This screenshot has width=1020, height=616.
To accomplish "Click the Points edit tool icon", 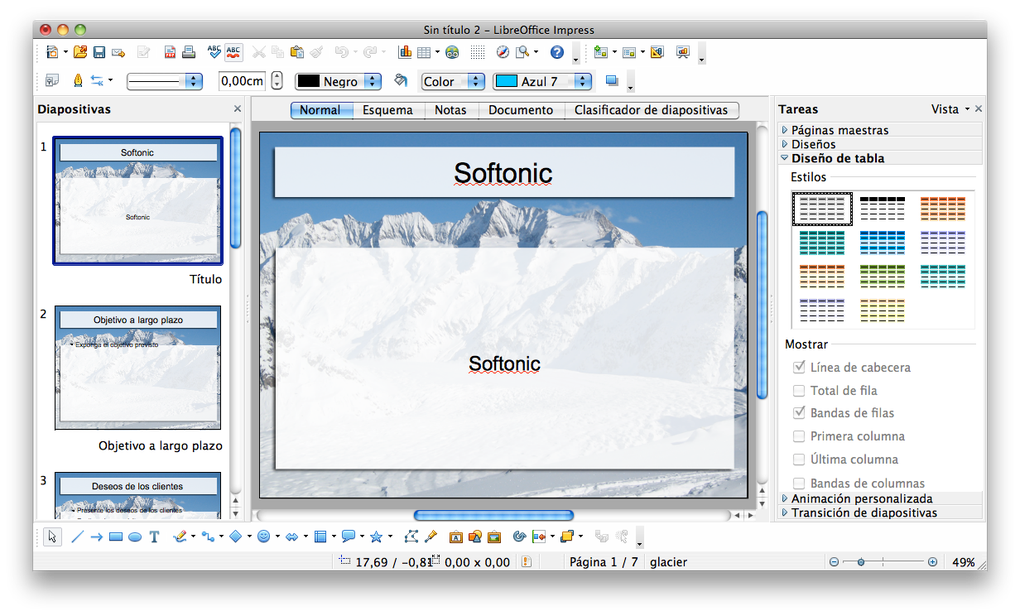I will pyautogui.click(x=410, y=537).
